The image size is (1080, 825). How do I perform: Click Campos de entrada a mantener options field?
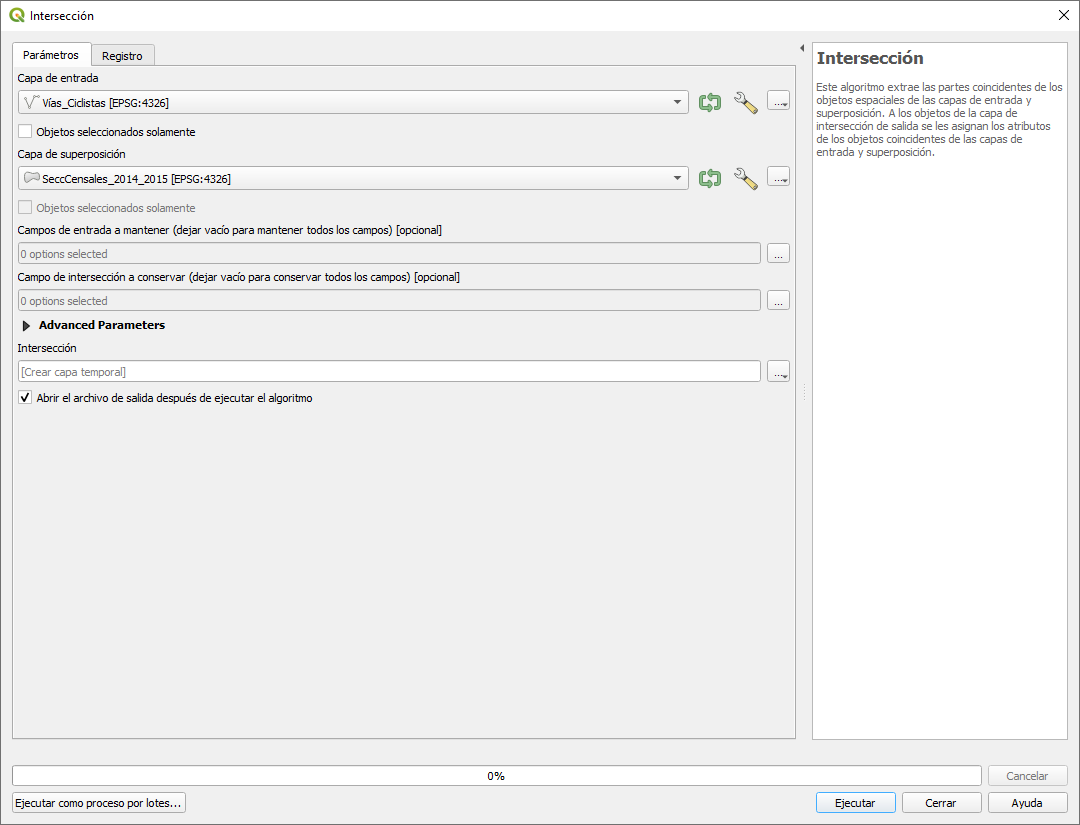(x=389, y=253)
